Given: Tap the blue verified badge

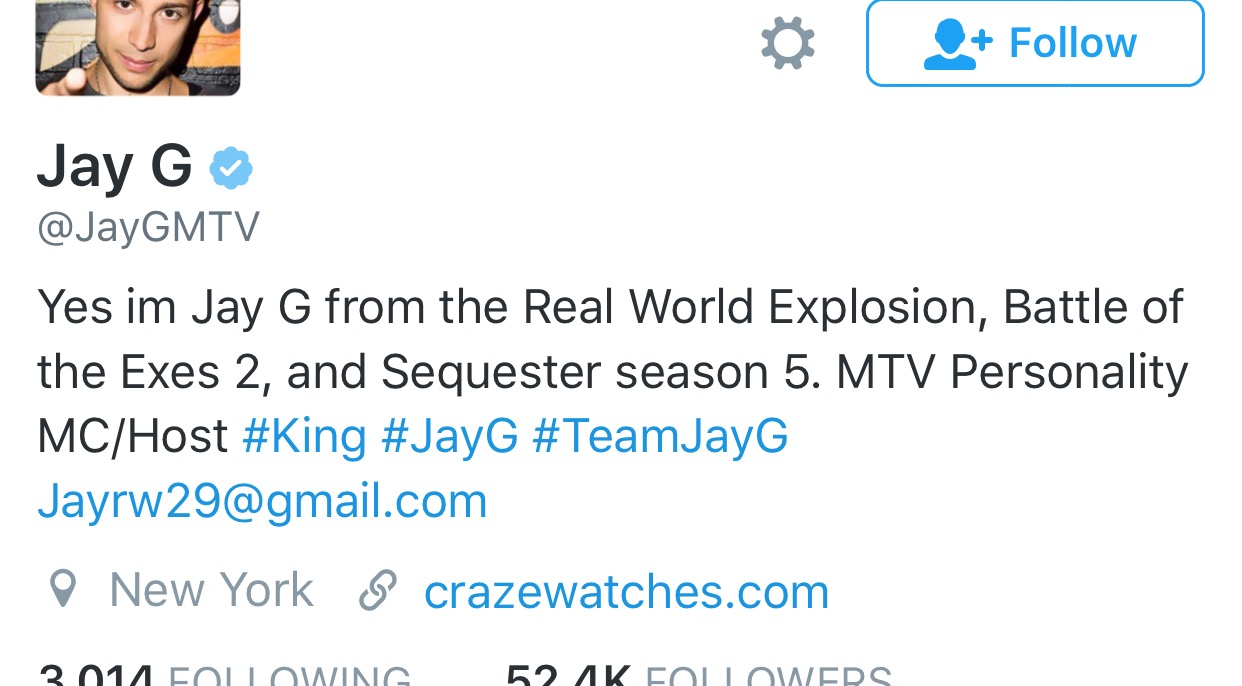Looking at the screenshot, I should (x=230, y=168).
